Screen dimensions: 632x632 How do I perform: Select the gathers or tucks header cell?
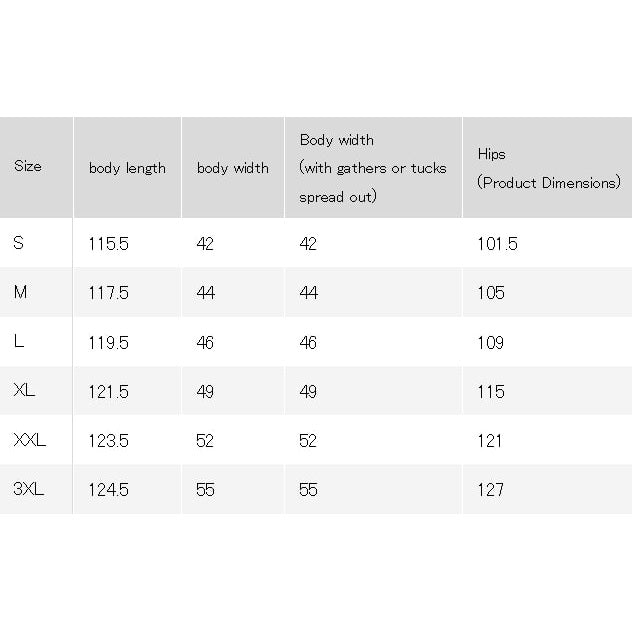pyautogui.click(x=373, y=168)
